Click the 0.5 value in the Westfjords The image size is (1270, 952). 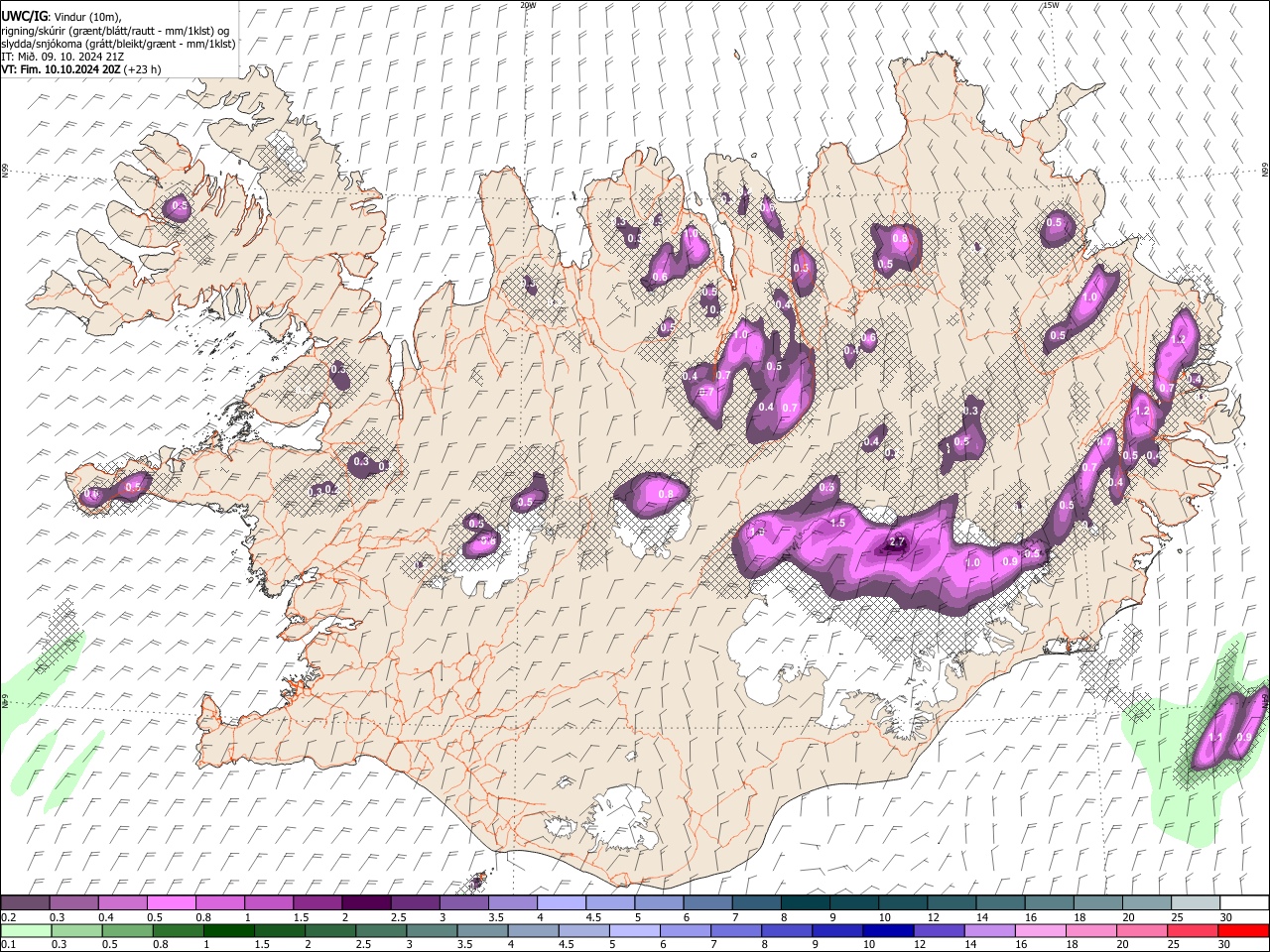pos(180,206)
